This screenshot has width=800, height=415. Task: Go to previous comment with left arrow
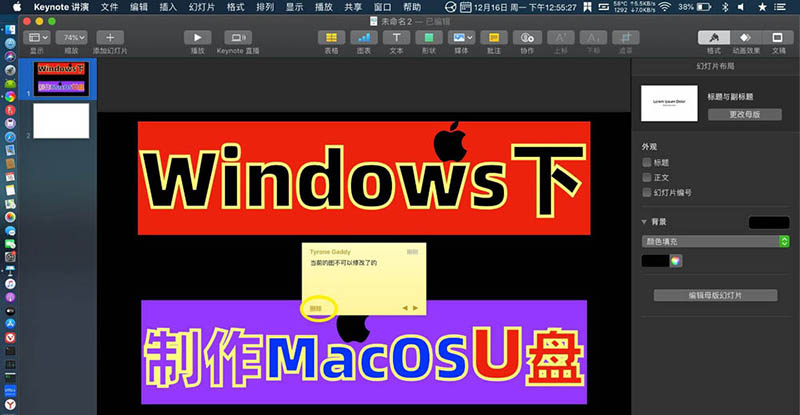(405, 308)
